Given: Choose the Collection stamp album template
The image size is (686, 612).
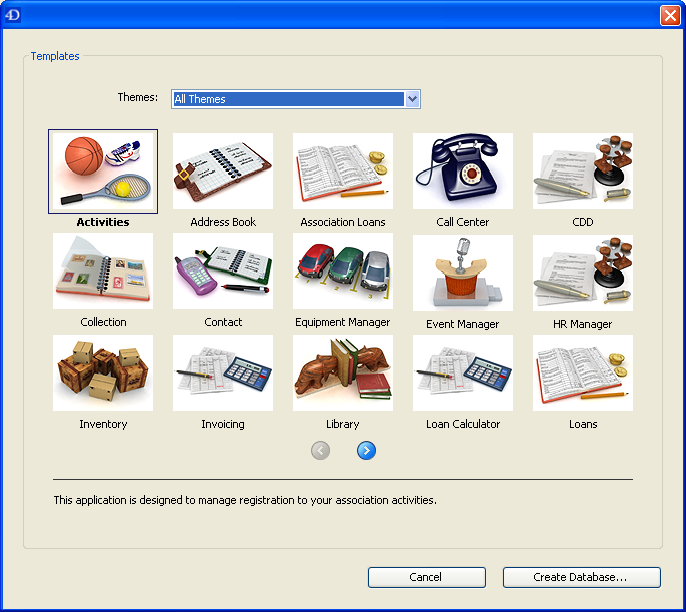Looking at the screenshot, I should point(103,272).
